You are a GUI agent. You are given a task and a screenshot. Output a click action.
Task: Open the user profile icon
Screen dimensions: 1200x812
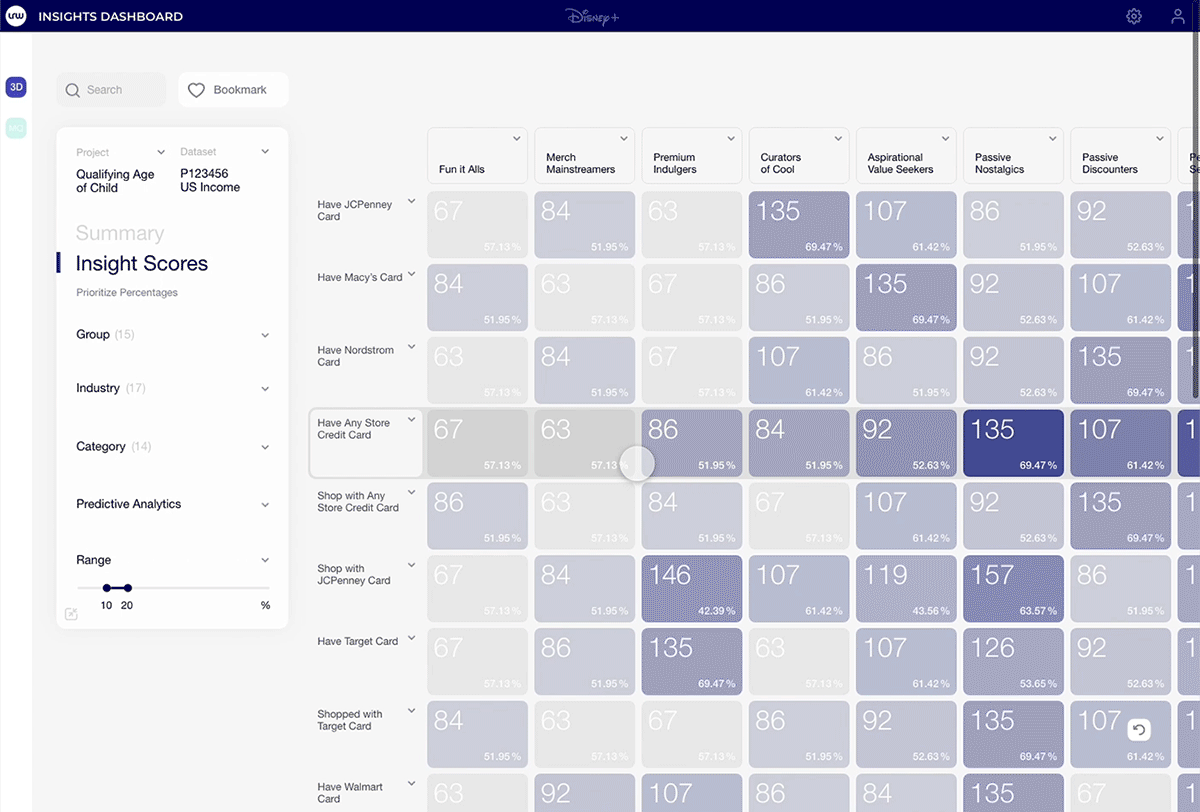pos(1178,16)
